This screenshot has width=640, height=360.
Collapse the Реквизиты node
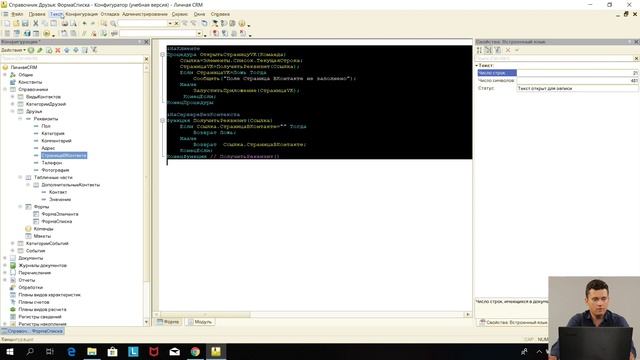click(20, 119)
